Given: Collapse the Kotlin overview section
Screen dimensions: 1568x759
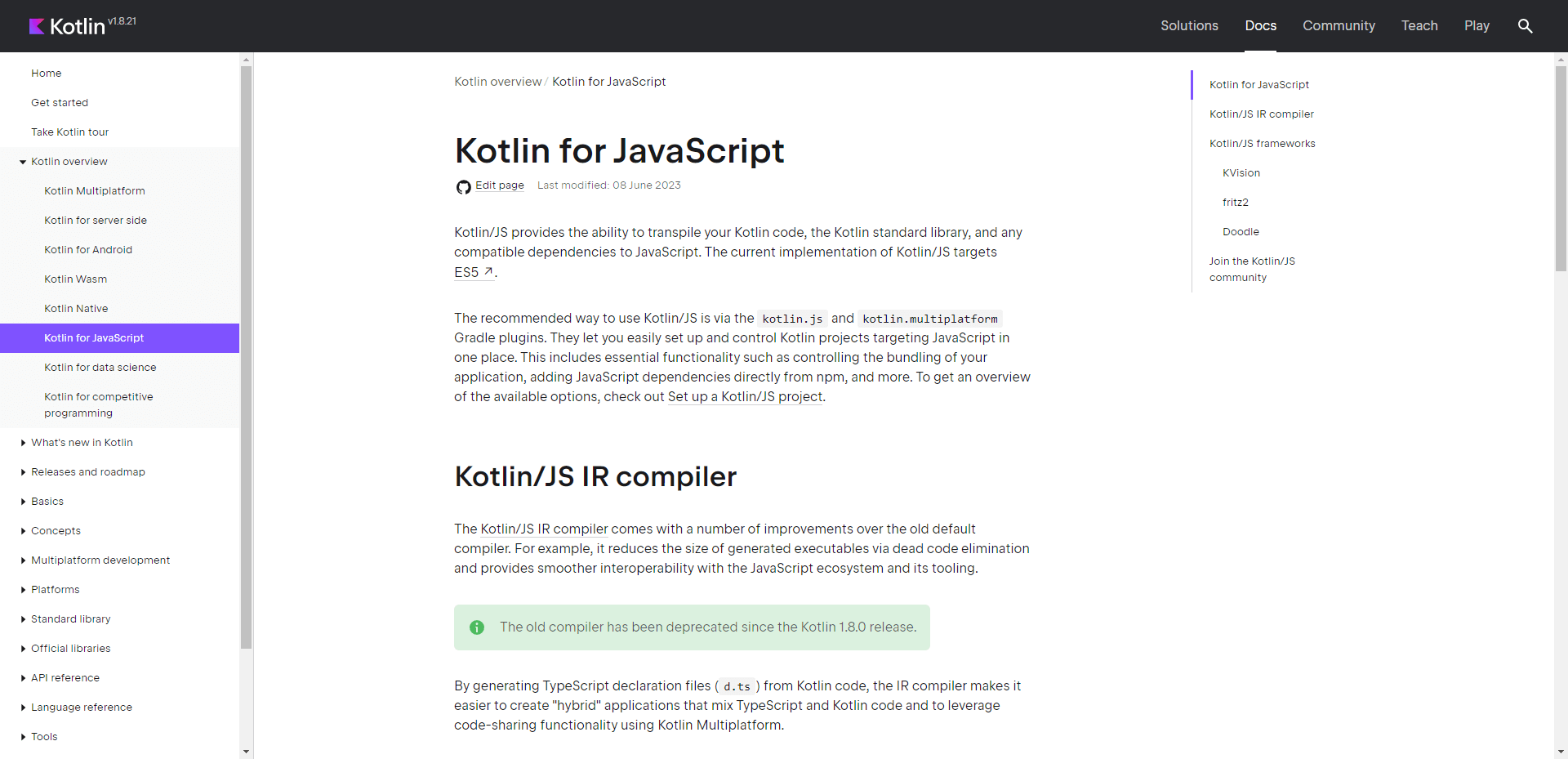Looking at the screenshot, I should click(22, 161).
